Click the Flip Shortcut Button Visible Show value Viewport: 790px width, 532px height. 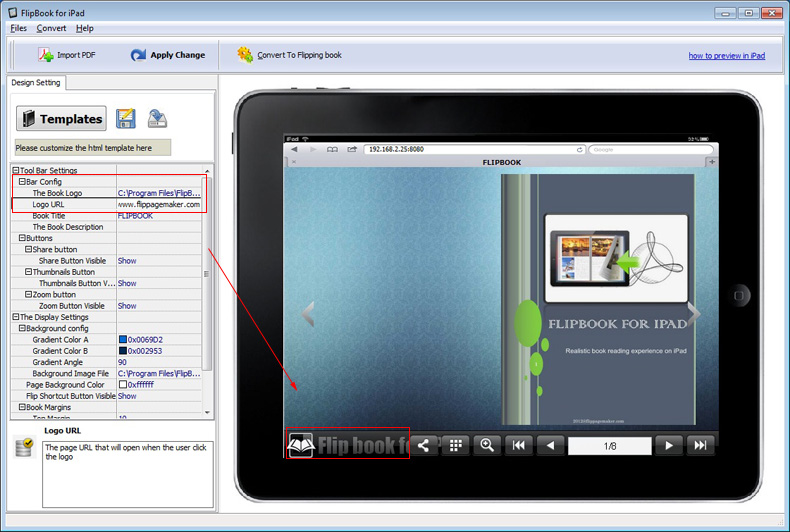click(x=127, y=396)
